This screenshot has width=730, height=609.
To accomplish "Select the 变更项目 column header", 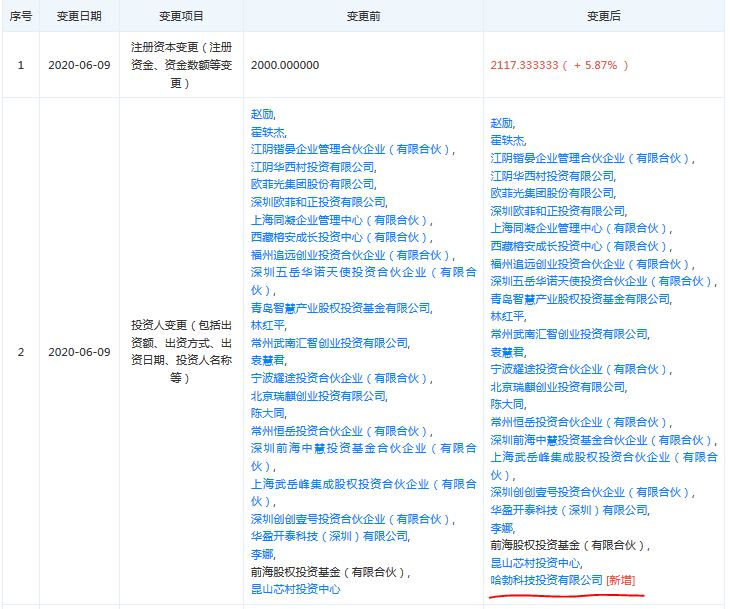I will (x=181, y=16).
